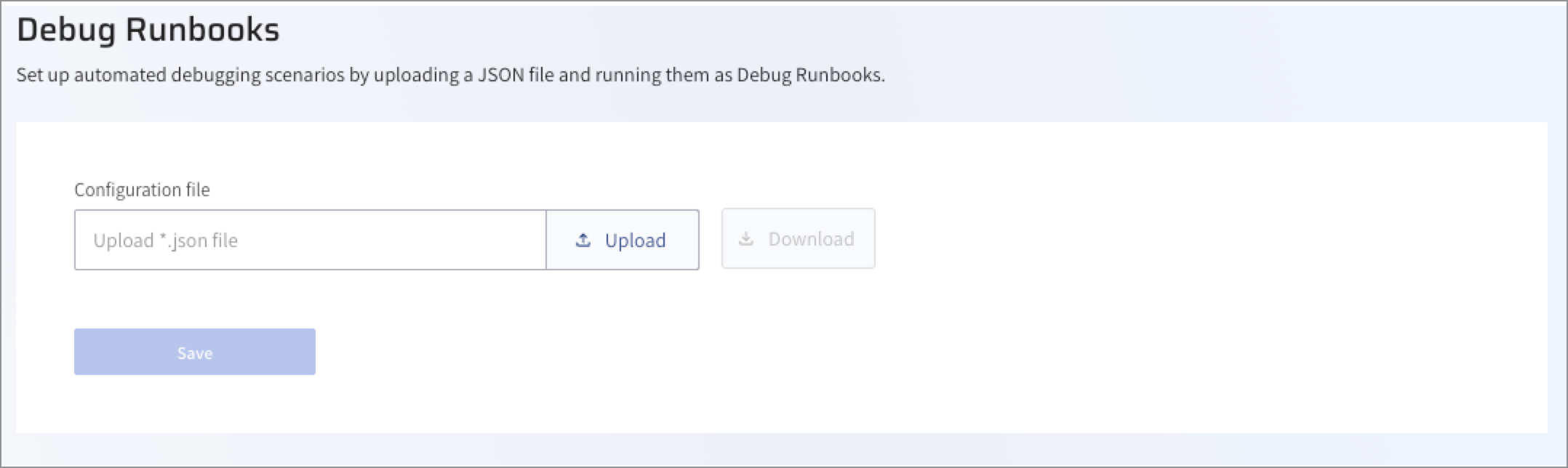Click the empty right part of the config field
Image resolution: width=1568 pixels, height=468 pixels.
[x=436, y=240]
